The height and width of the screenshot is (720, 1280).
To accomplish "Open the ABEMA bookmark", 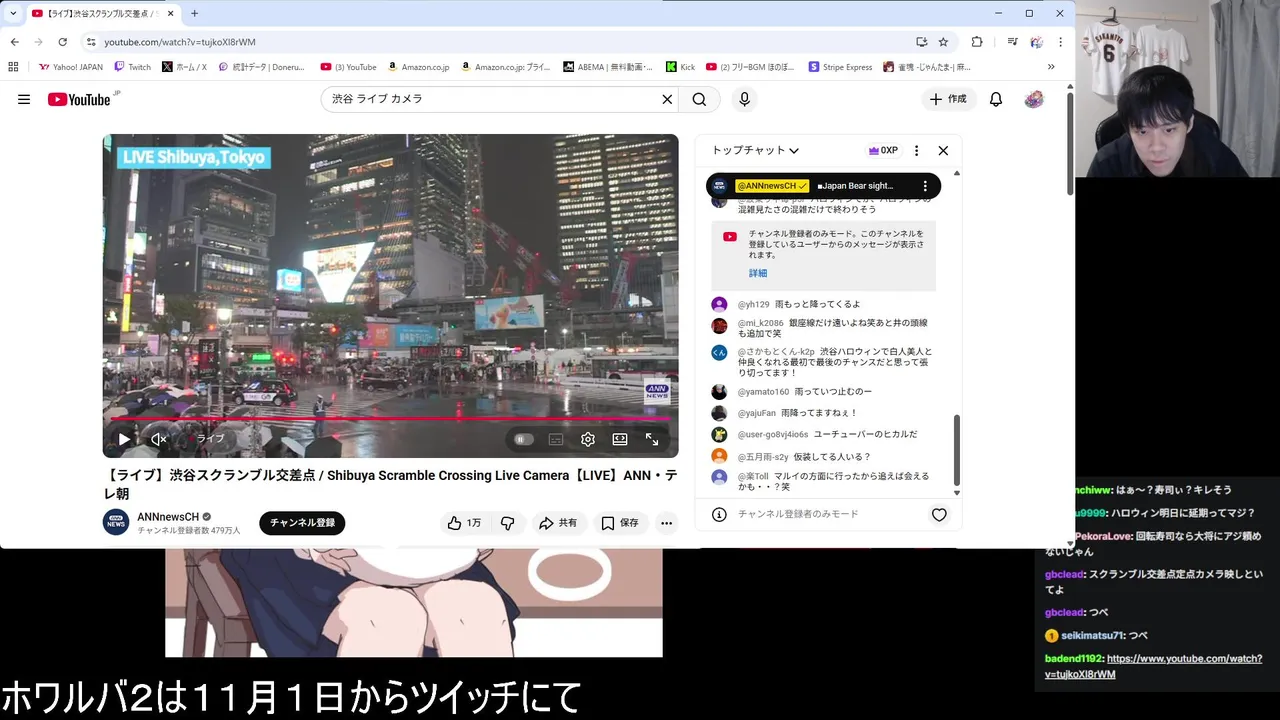I will [x=608, y=67].
